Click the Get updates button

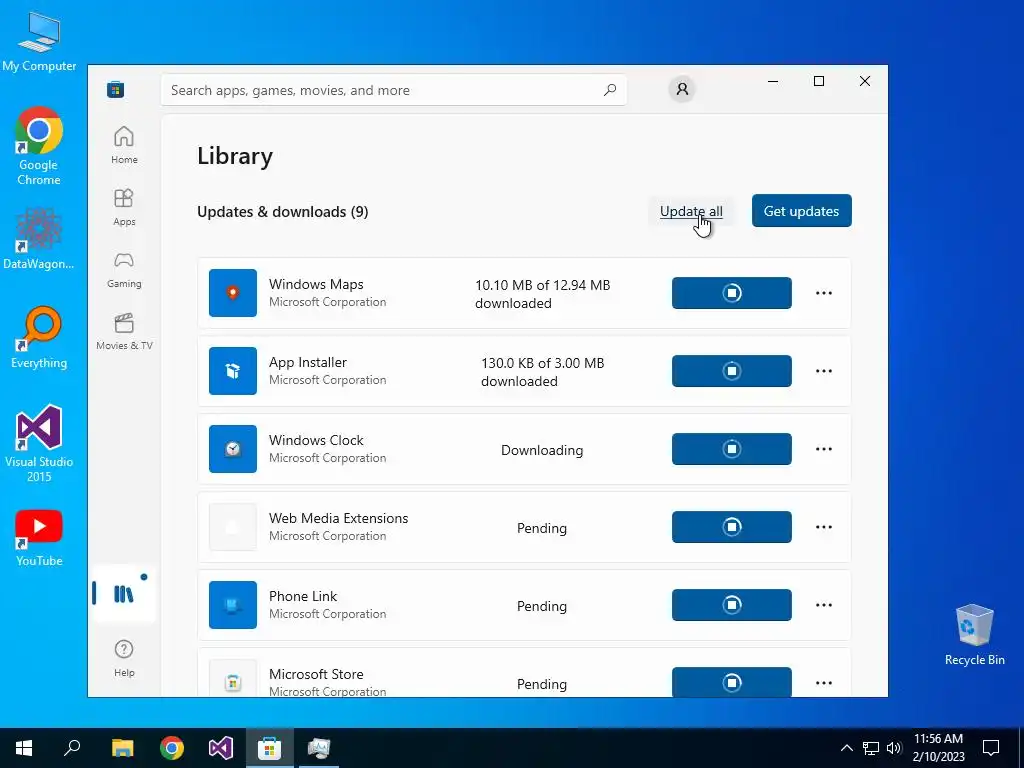pyautogui.click(x=801, y=211)
